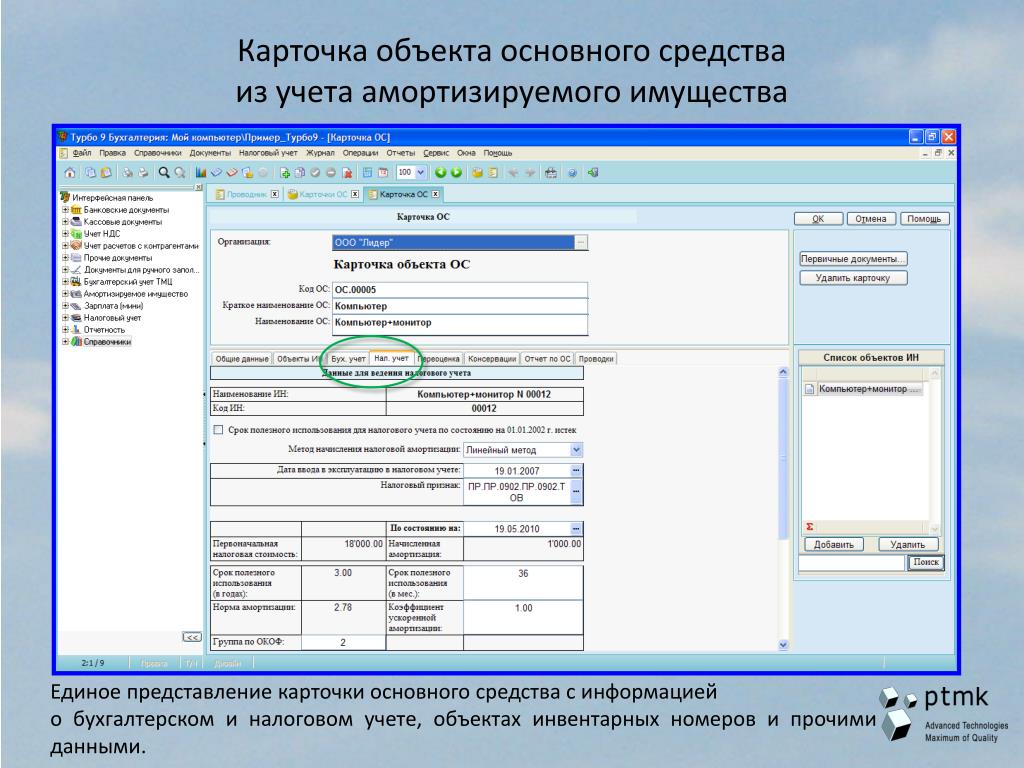The width and height of the screenshot is (1024, 768).
Task: Switch to the Бух. учет tab
Action: pyautogui.click(x=348, y=359)
